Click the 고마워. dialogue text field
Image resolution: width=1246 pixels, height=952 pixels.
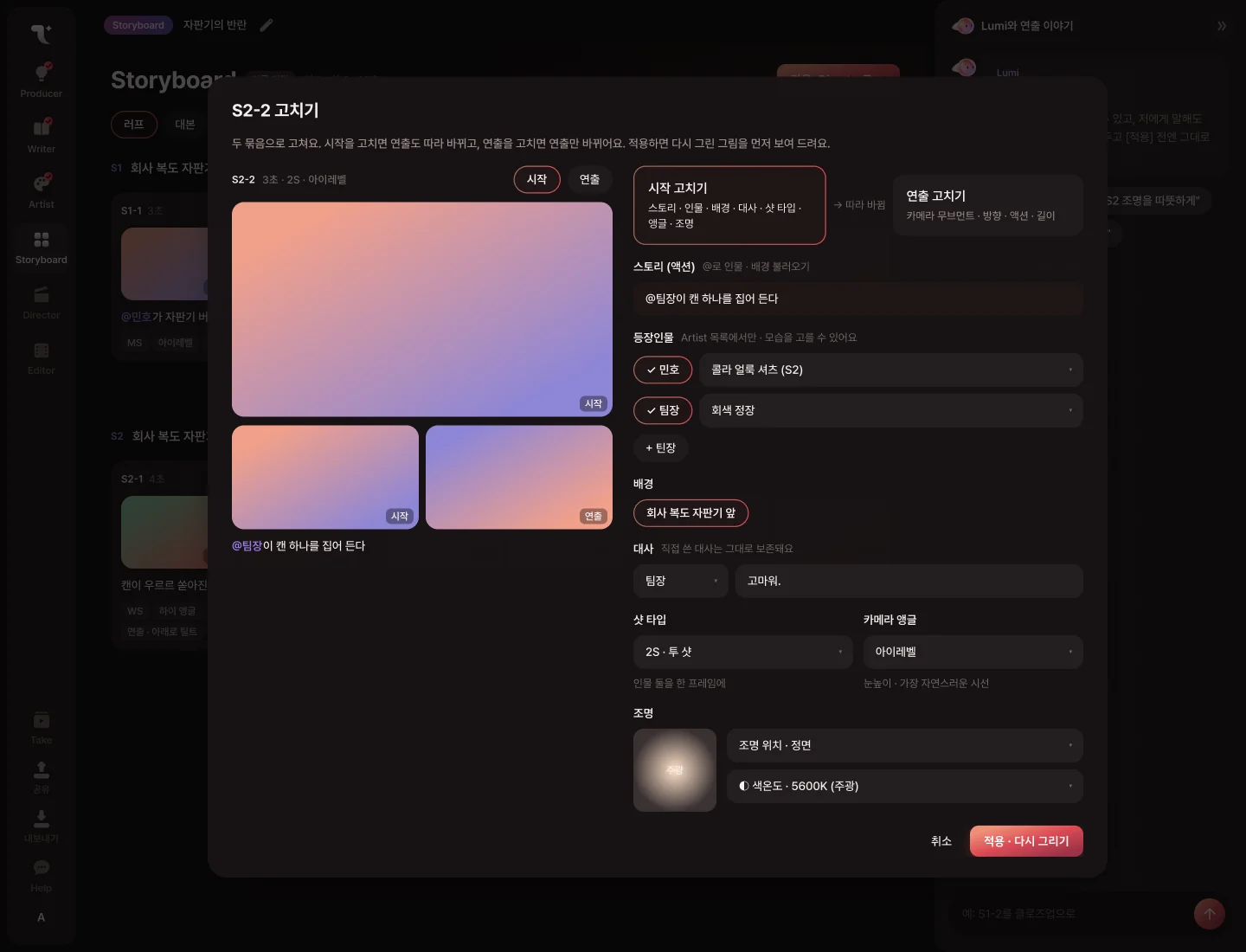tap(909, 581)
